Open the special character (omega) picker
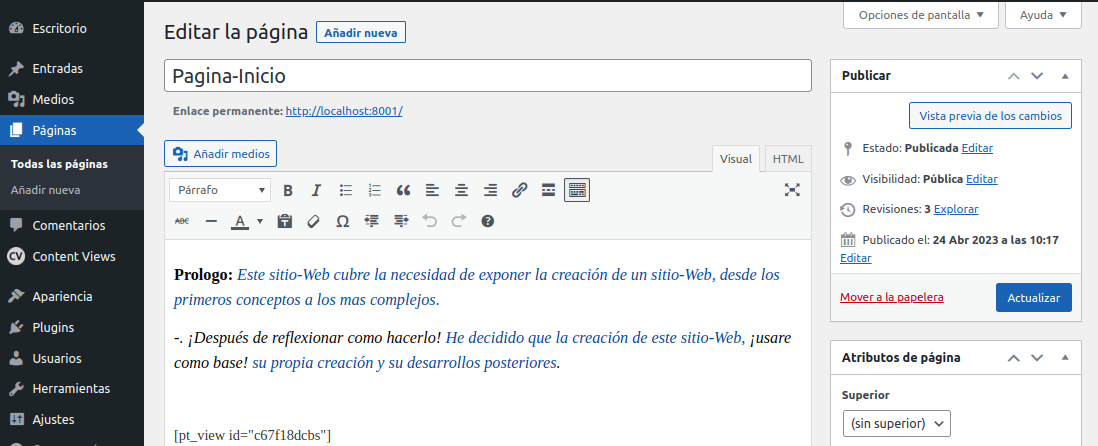Viewport: 1098px width, 446px height. click(342, 221)
